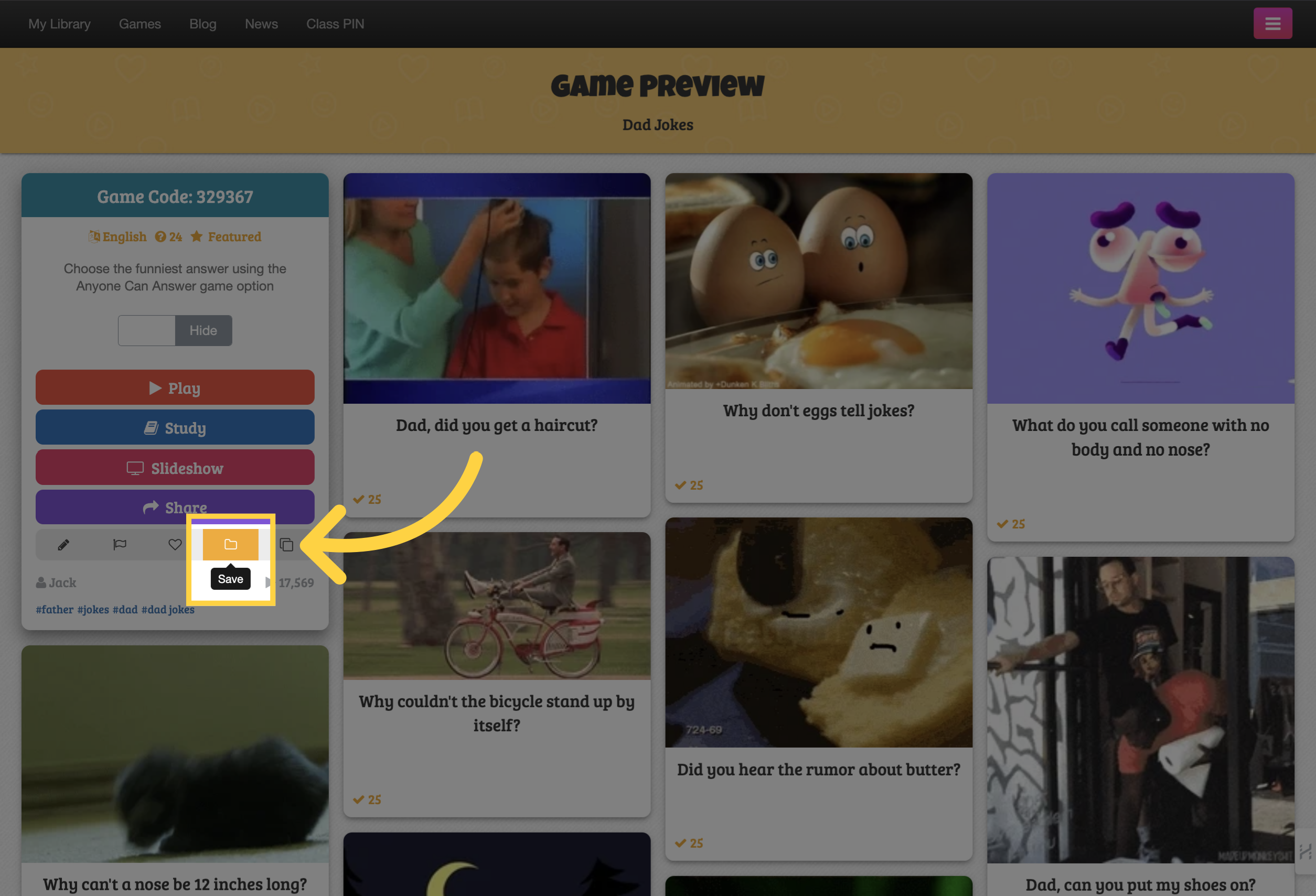Open the pink hamburger menu
Viewport: 1316px width, 896px height.
[1272, 24]
